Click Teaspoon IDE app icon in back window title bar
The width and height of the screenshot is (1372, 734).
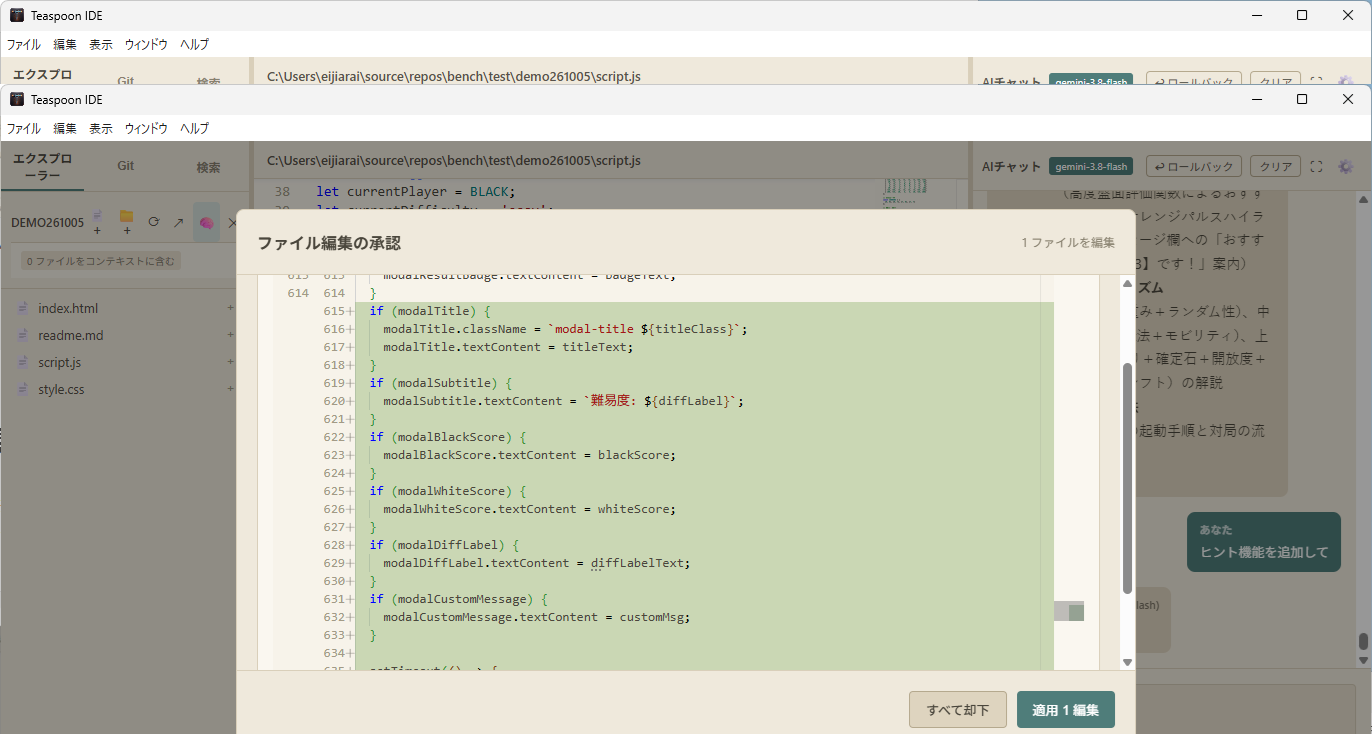point(17,15)
